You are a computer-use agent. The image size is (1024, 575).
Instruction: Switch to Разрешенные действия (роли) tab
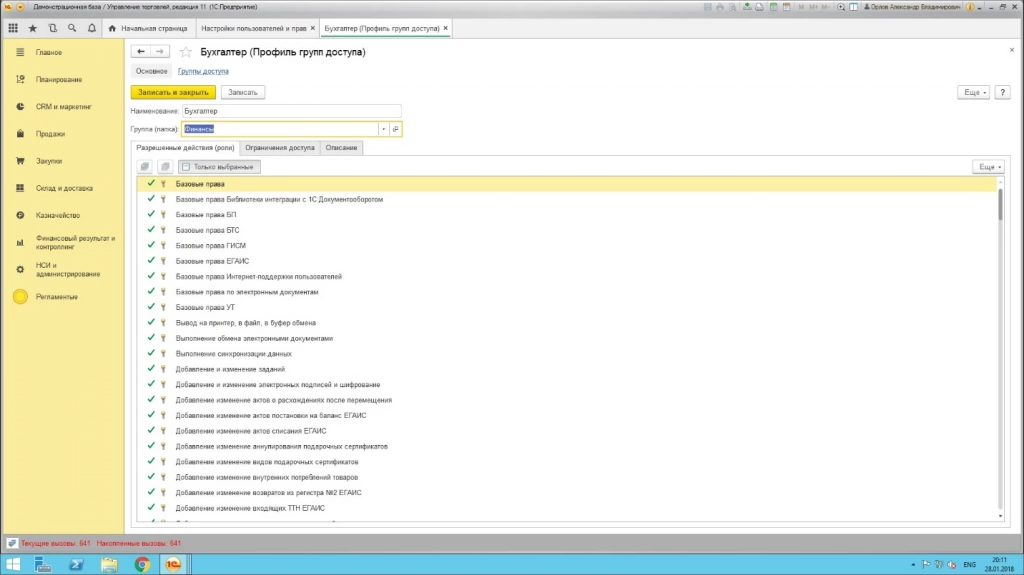coord(185,148)
